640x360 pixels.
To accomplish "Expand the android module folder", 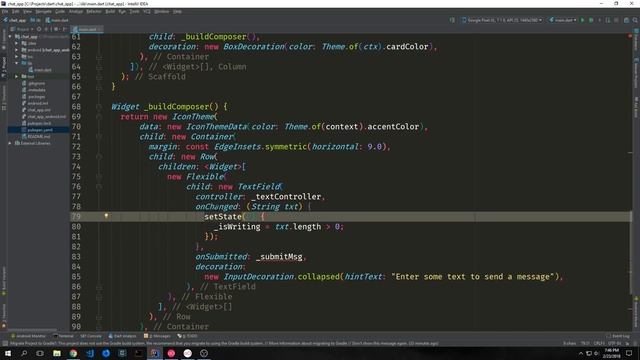I will click(17, 50).
